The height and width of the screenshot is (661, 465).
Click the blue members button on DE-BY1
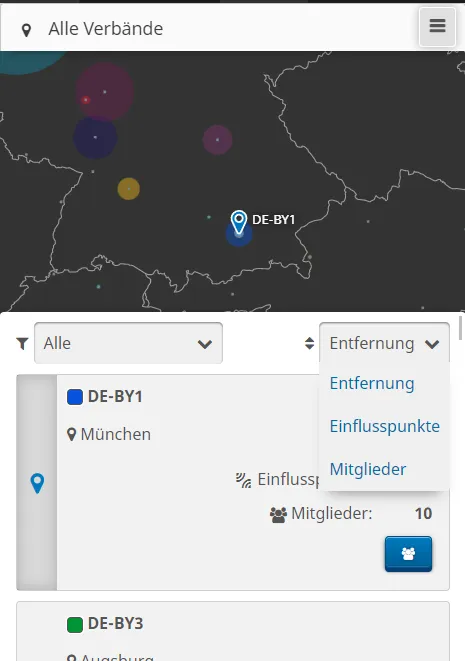pyautogui.click(x=408, y=554)
